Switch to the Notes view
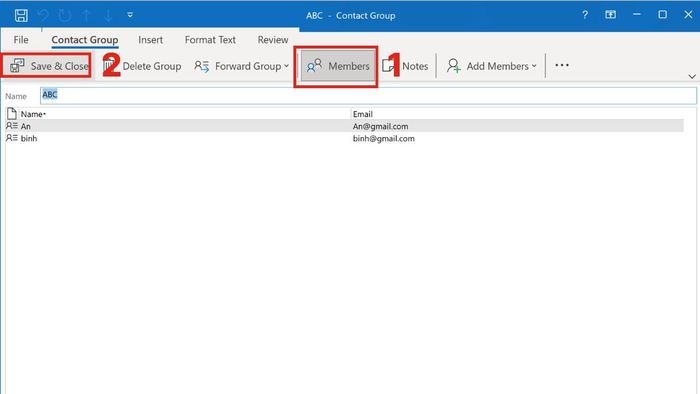 [x=405, y=66]
